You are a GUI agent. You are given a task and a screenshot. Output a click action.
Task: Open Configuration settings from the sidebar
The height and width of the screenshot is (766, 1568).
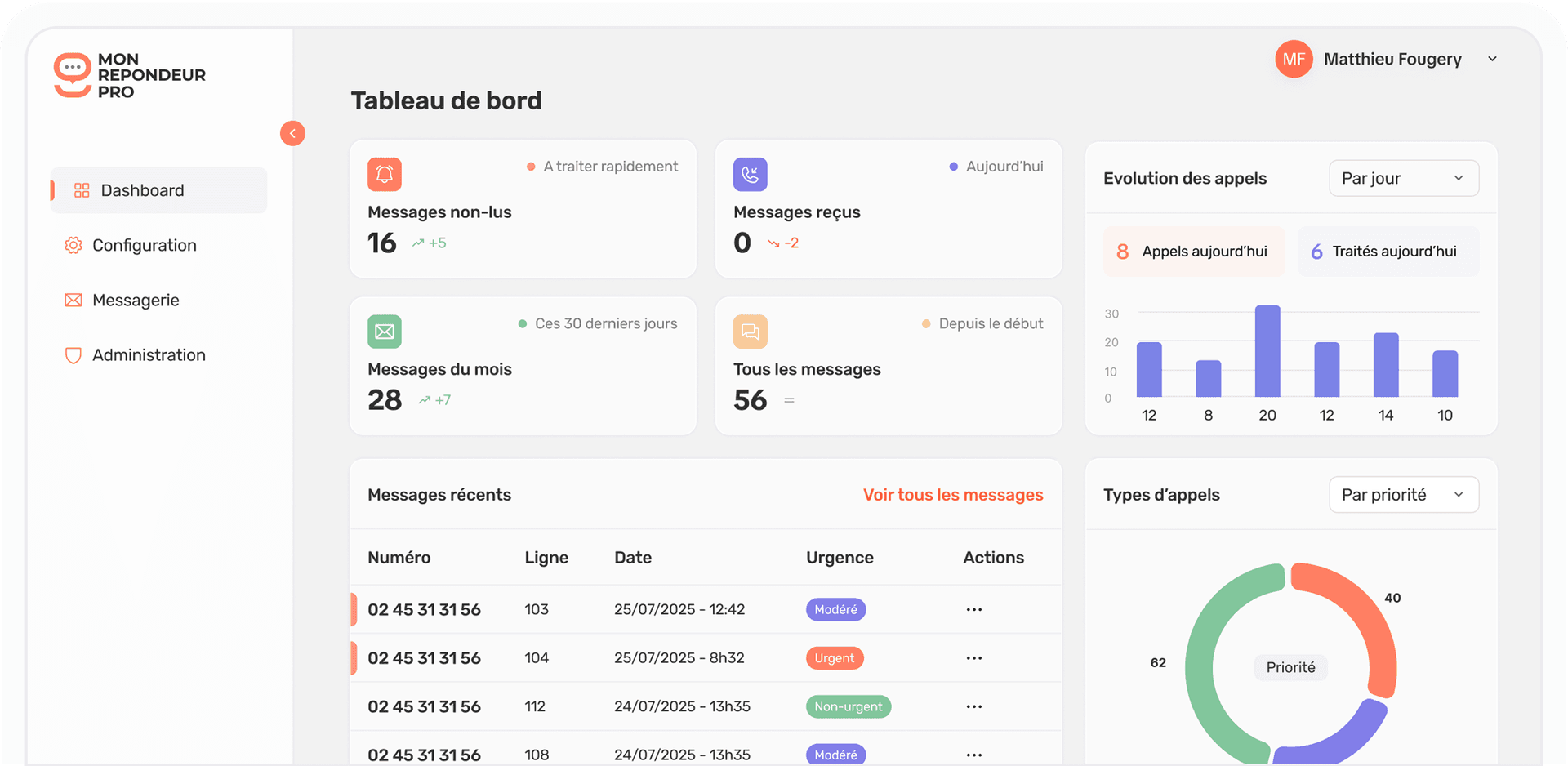click(144, 245)
